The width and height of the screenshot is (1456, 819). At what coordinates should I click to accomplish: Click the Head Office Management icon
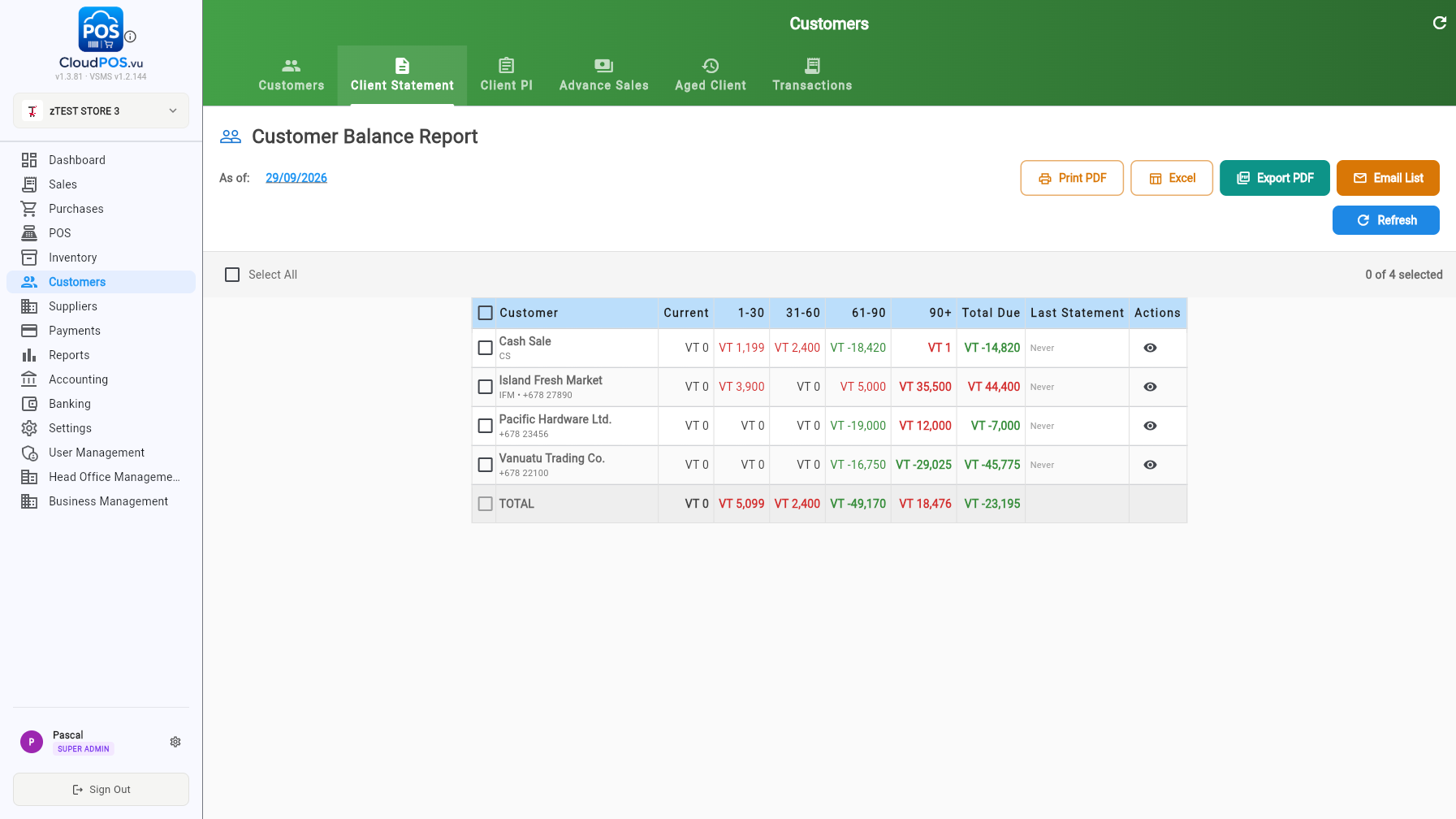(x=29, y=477)
